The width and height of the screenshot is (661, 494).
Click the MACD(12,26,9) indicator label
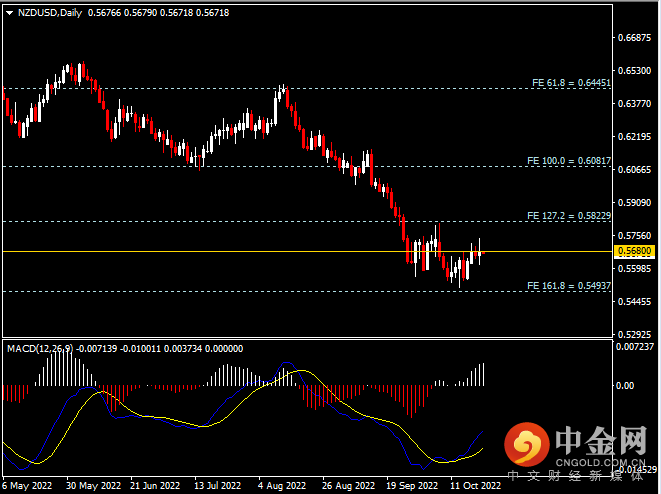tap(40, 349)
